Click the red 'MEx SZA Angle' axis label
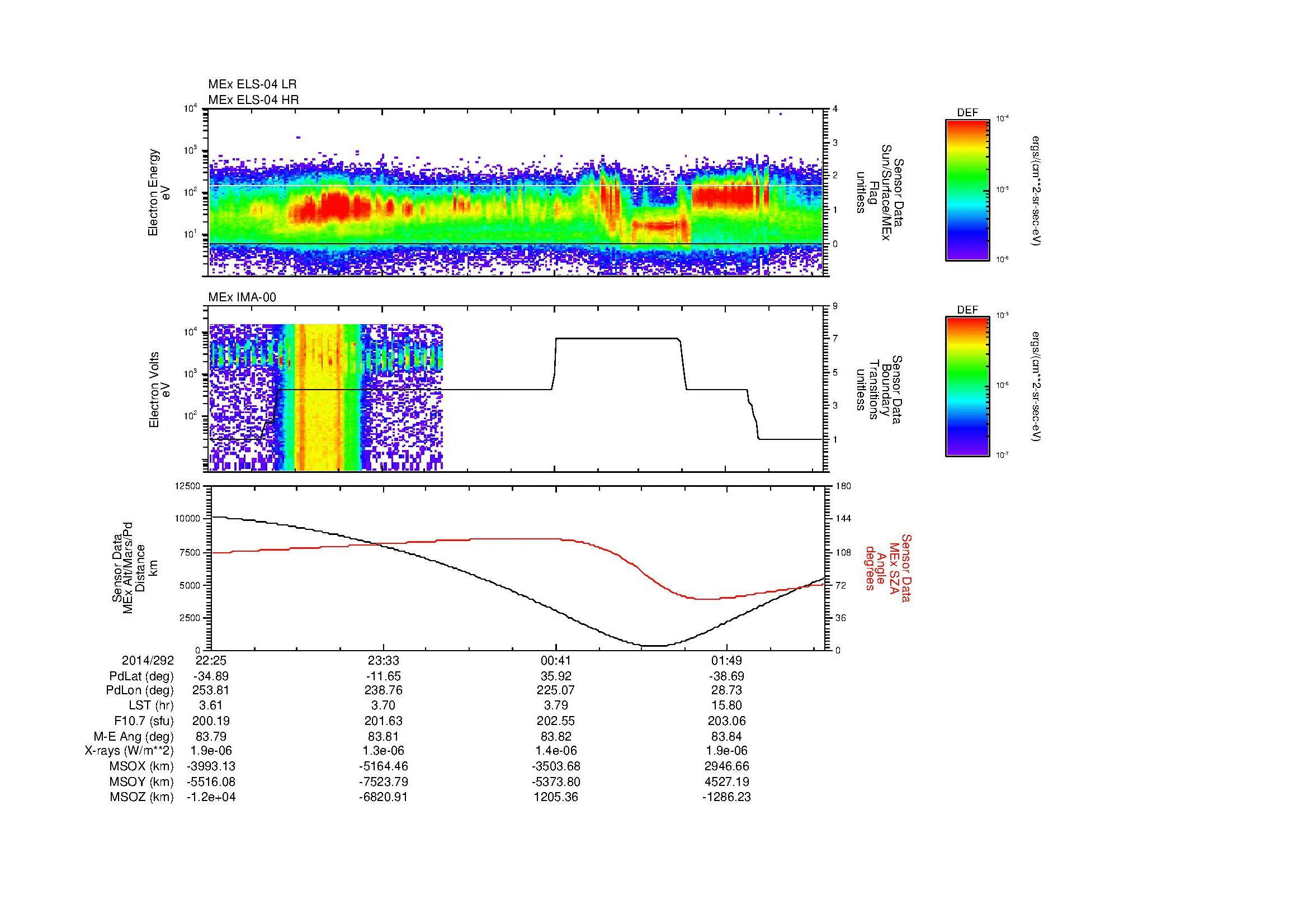Image resolution: width=1308 pixels, height=924 pixels. [887, 568]
